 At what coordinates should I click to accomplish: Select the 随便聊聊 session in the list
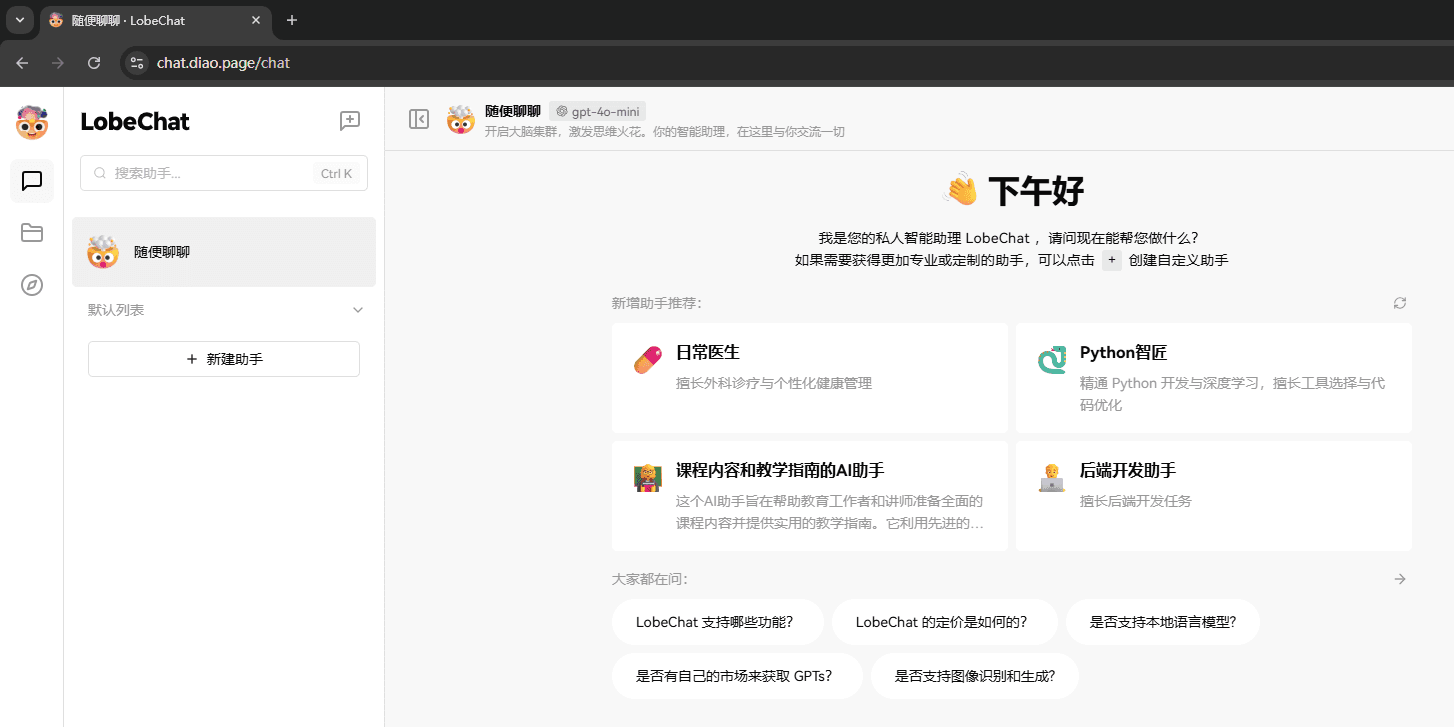pyautogui.click(x=224, y=252)
